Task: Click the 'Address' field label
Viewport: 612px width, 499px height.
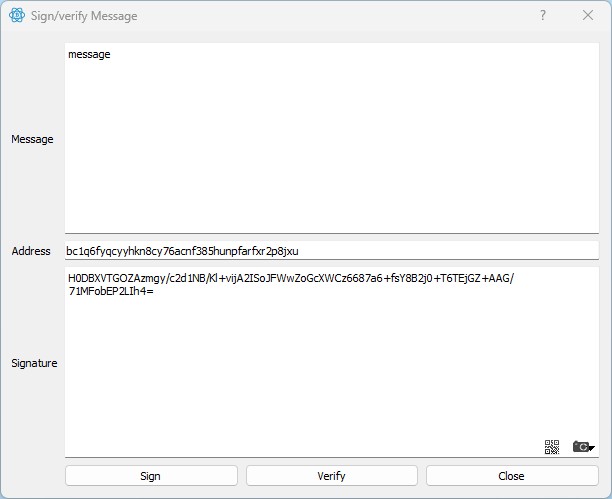Action: (31, 252)
